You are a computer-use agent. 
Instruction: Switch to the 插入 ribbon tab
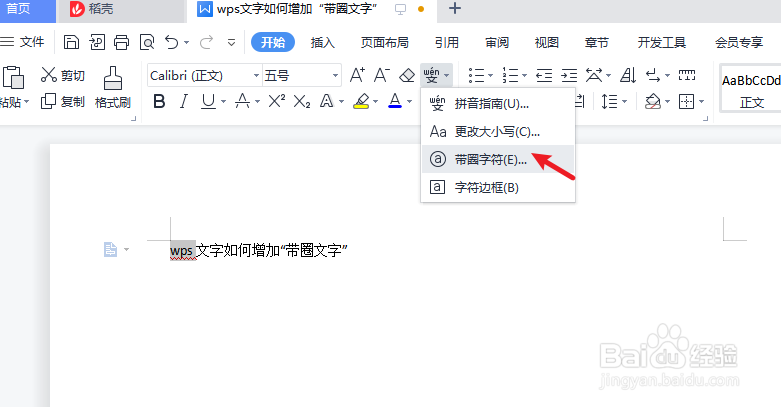tap(323, 42)
